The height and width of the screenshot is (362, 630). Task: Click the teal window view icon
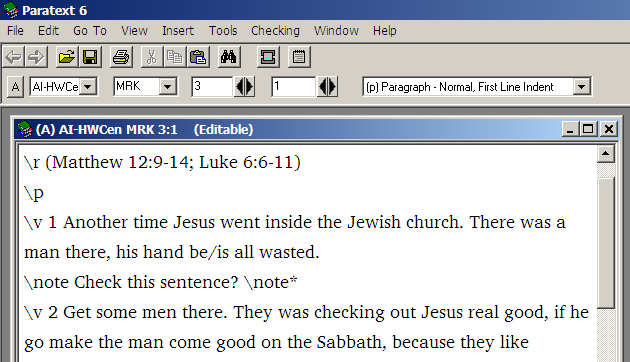pos(268,57)
